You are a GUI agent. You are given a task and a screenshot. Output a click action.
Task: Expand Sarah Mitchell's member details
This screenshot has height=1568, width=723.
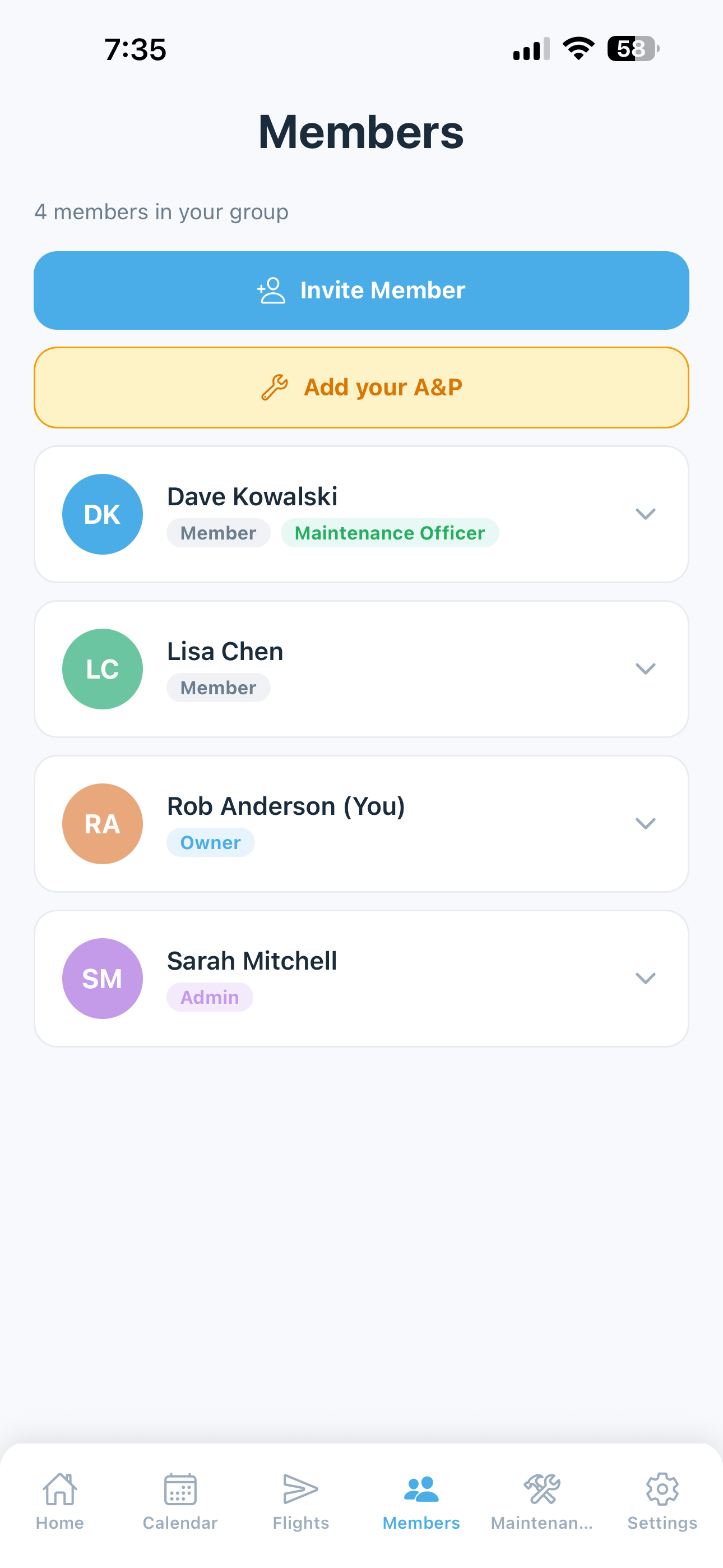pos(646,978)
